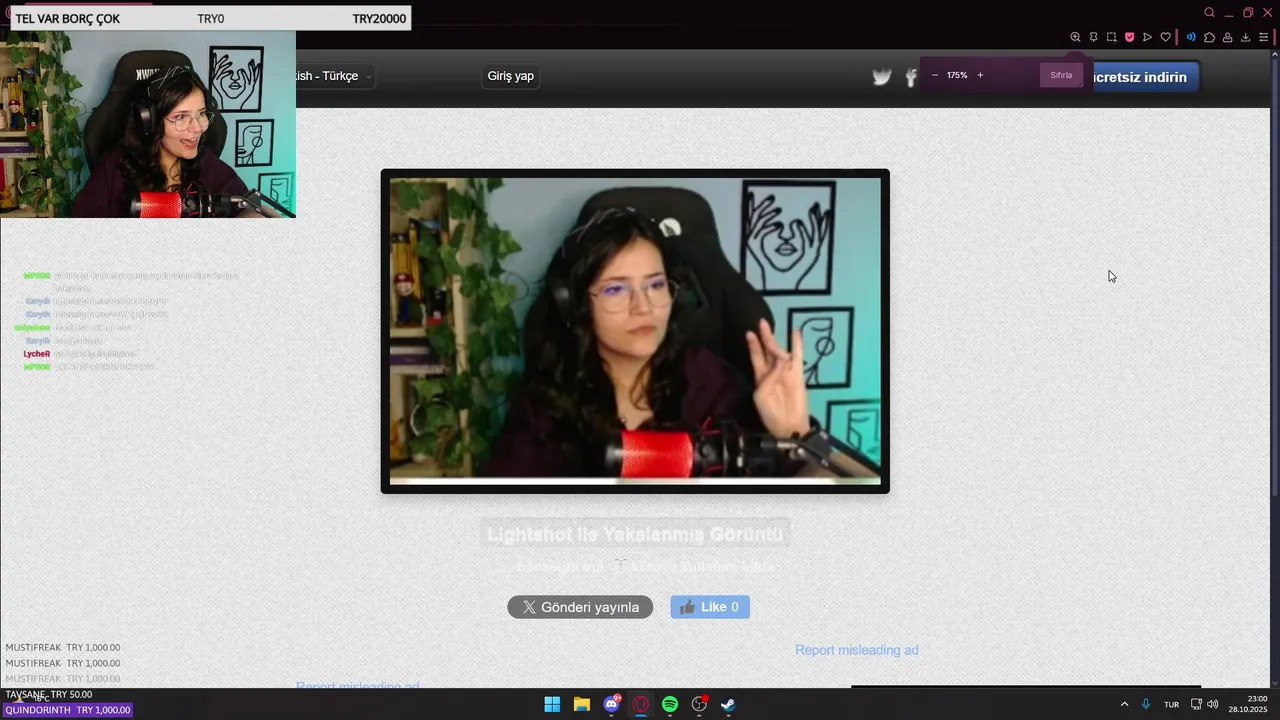Open the English - Türkçe language dropdown
1280x720 pixels.
[x=334, y=76]
